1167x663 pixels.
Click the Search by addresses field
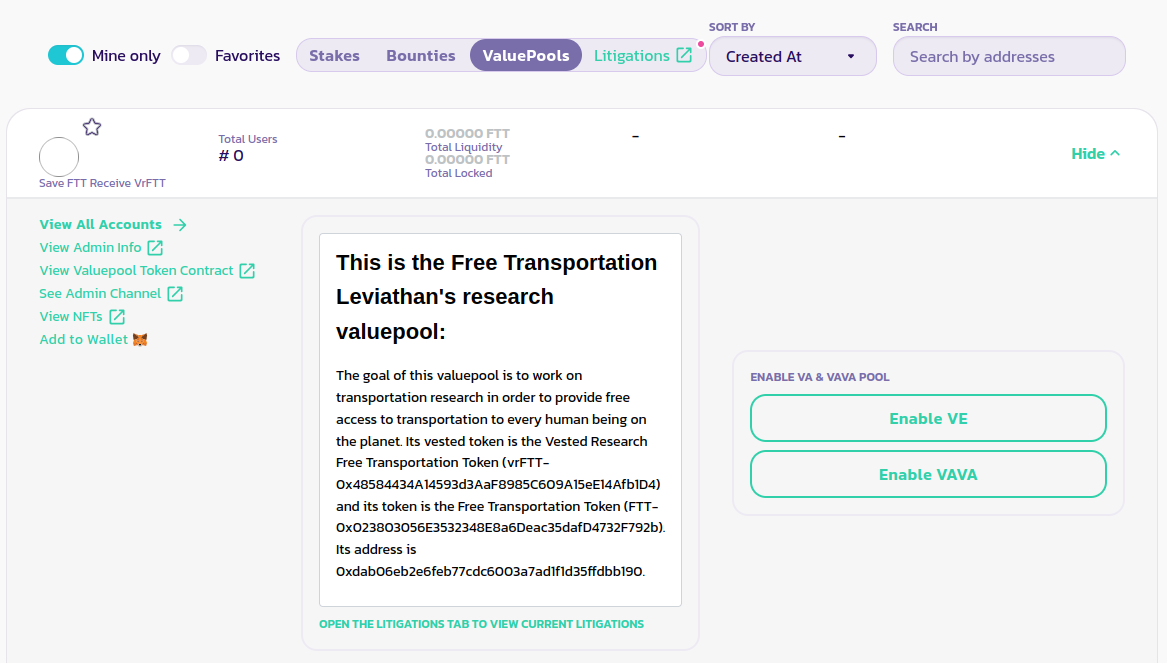pos(1008,57)
